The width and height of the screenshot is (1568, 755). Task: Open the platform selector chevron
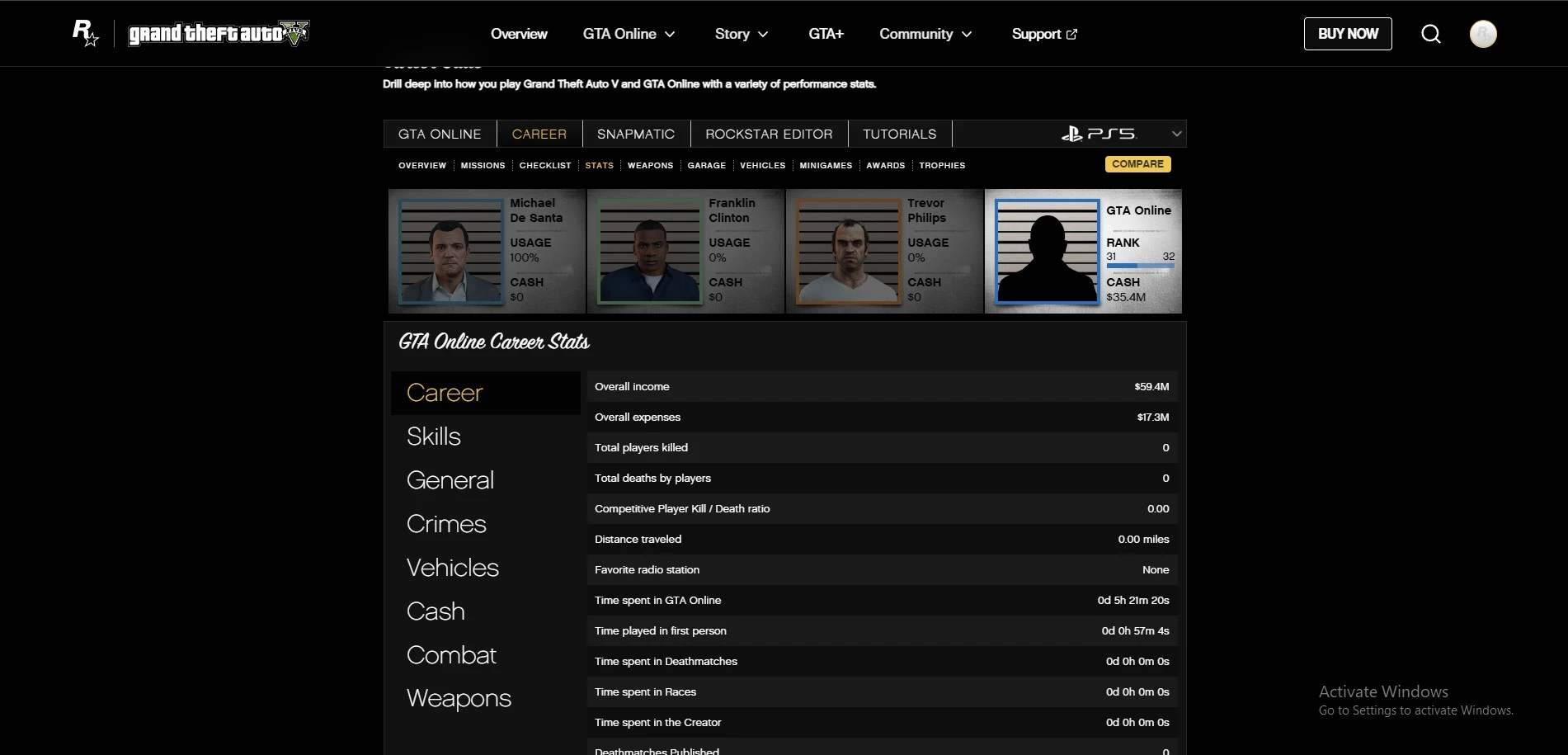pyautogui.click(x=1176, y=134)
